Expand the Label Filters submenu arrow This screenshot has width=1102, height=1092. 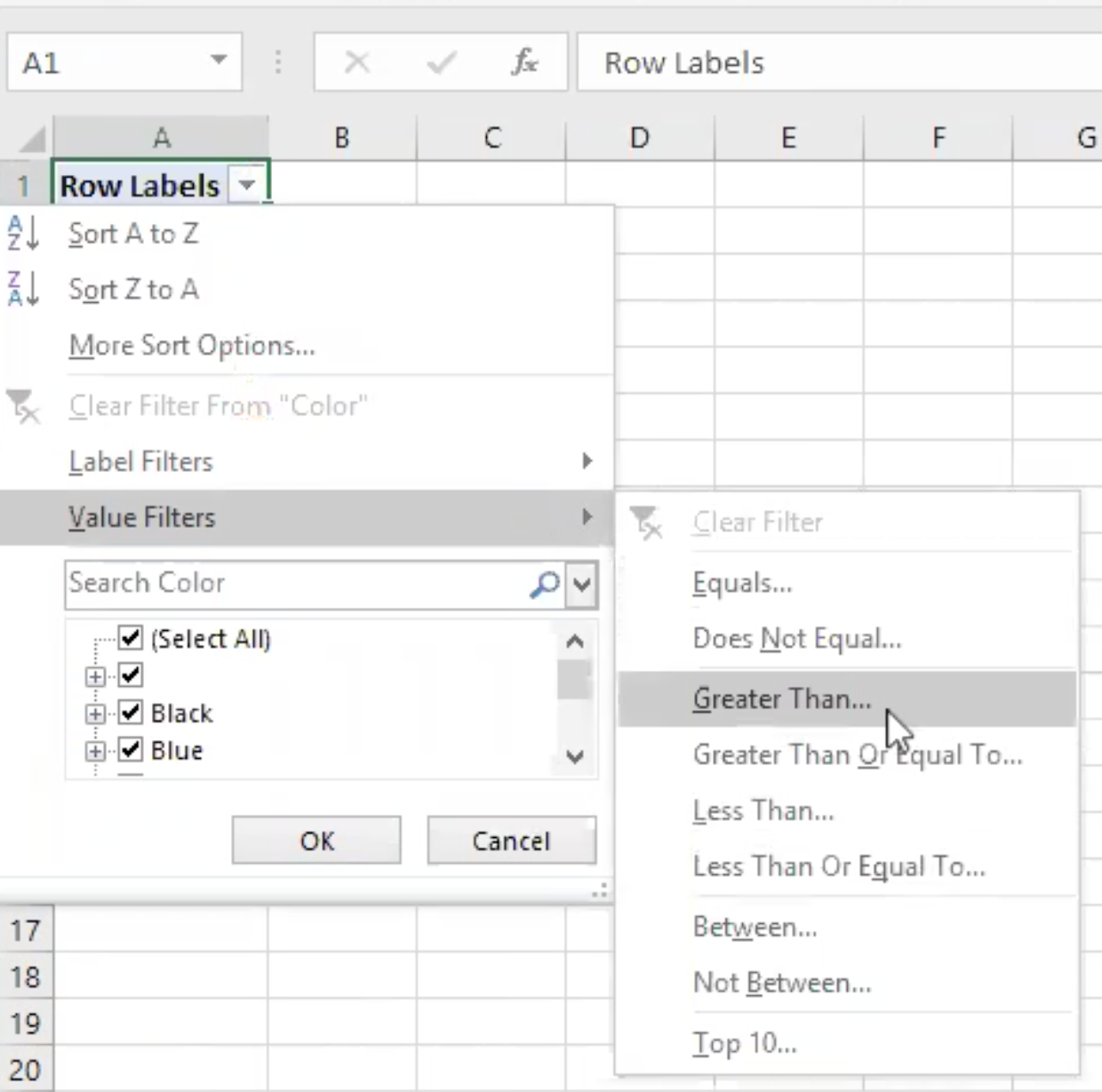(587, 461)
